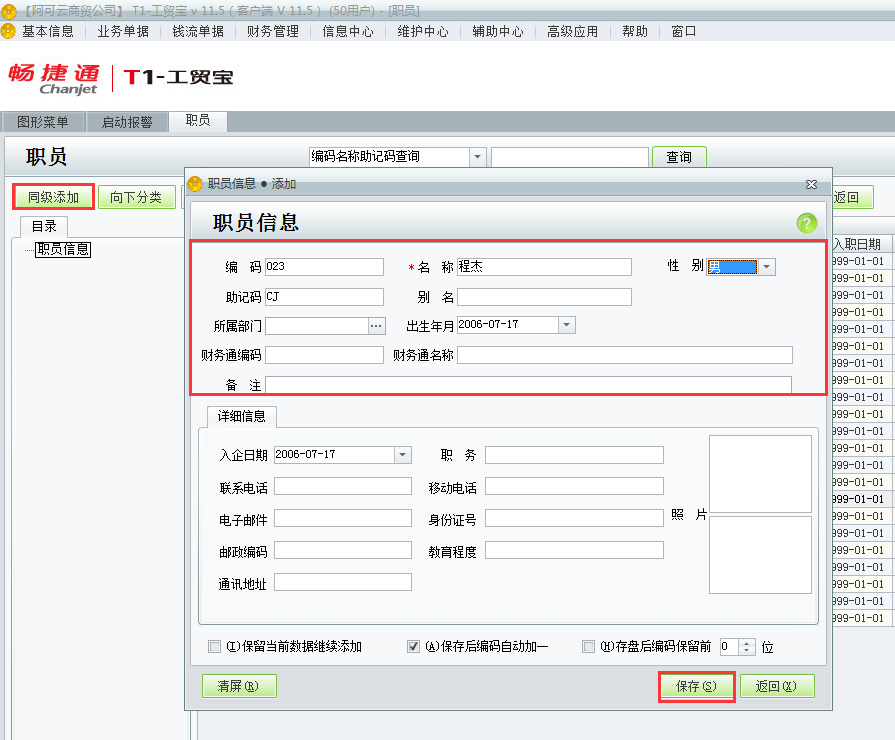Image resolution: width=895 pixels, height=740 pixels.
Task: Click the application icon in main title bar
Action: (8, 9)
